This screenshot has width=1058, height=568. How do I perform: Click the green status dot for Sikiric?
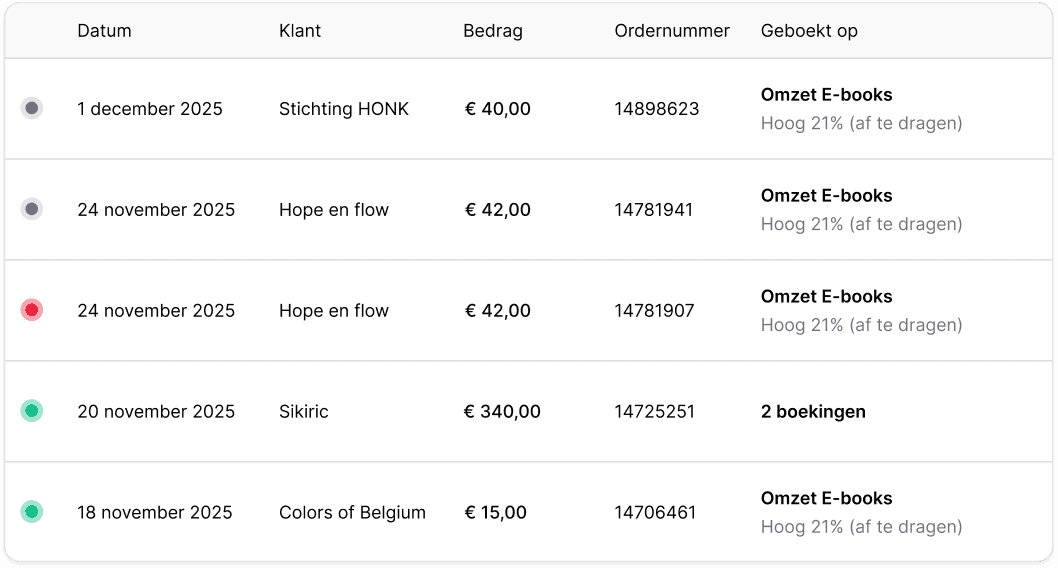[x=32, y=411]
